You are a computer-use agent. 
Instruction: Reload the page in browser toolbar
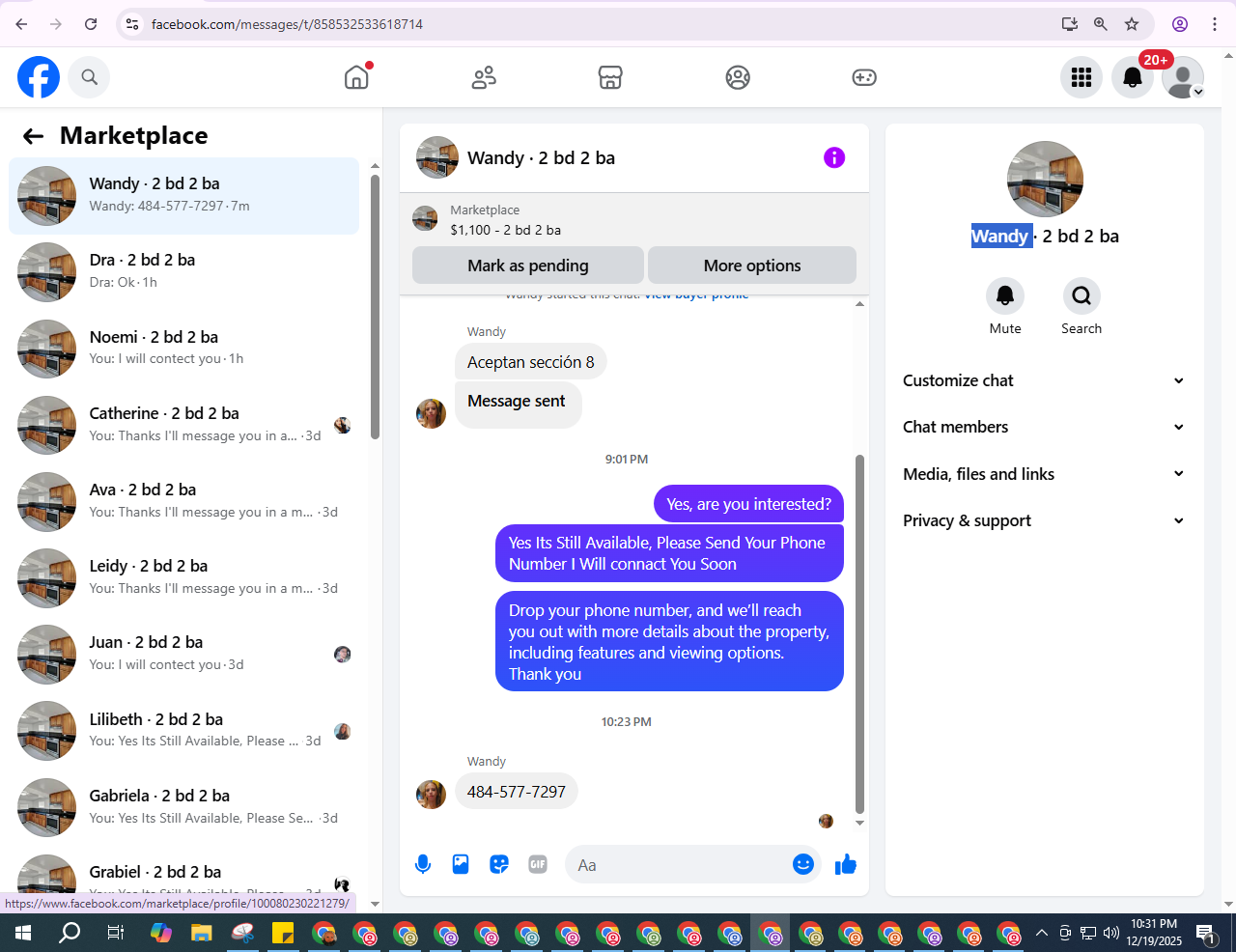(x=91, y=24)
